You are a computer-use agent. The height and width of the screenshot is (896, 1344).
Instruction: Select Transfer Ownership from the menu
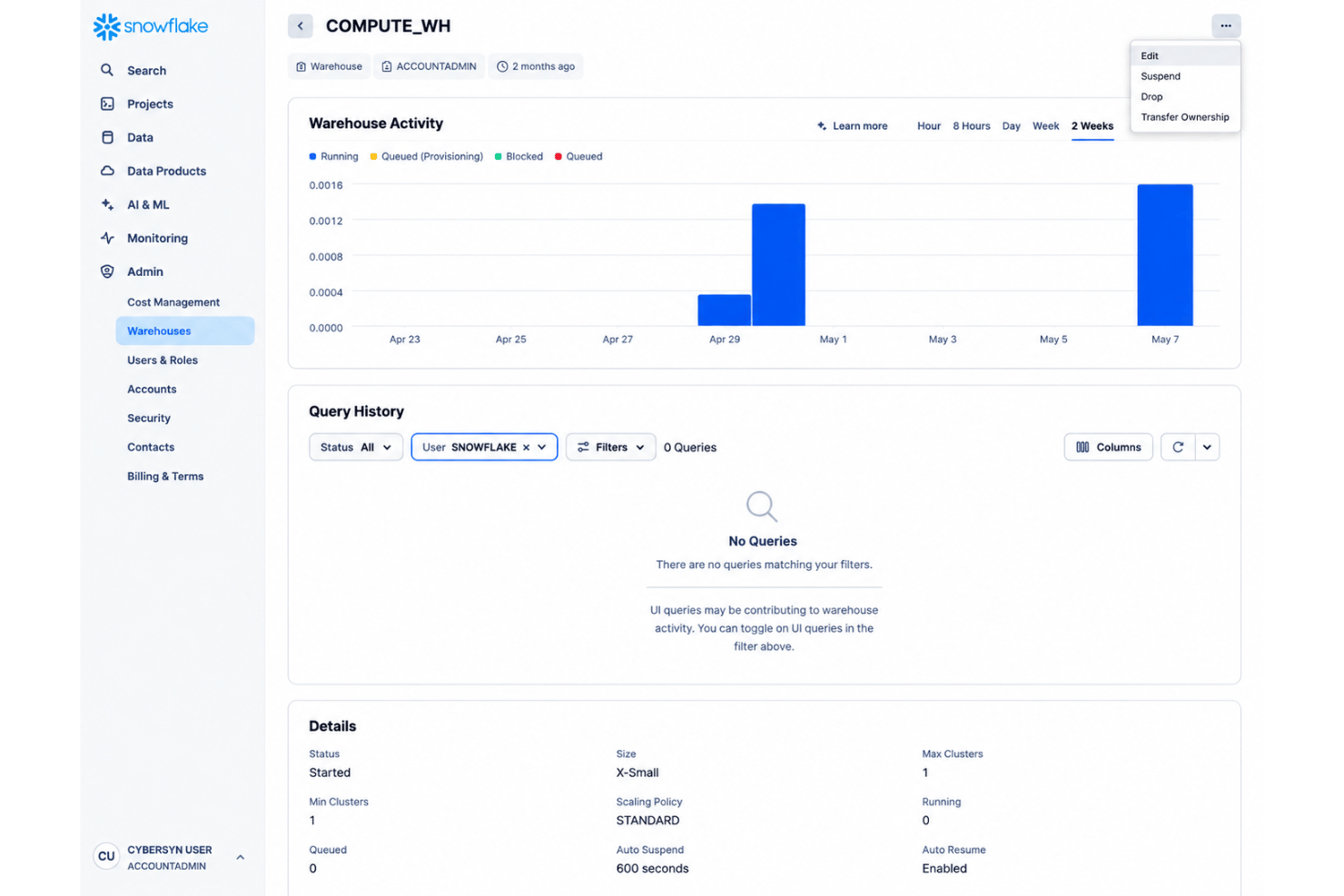tap(1185, 117)
